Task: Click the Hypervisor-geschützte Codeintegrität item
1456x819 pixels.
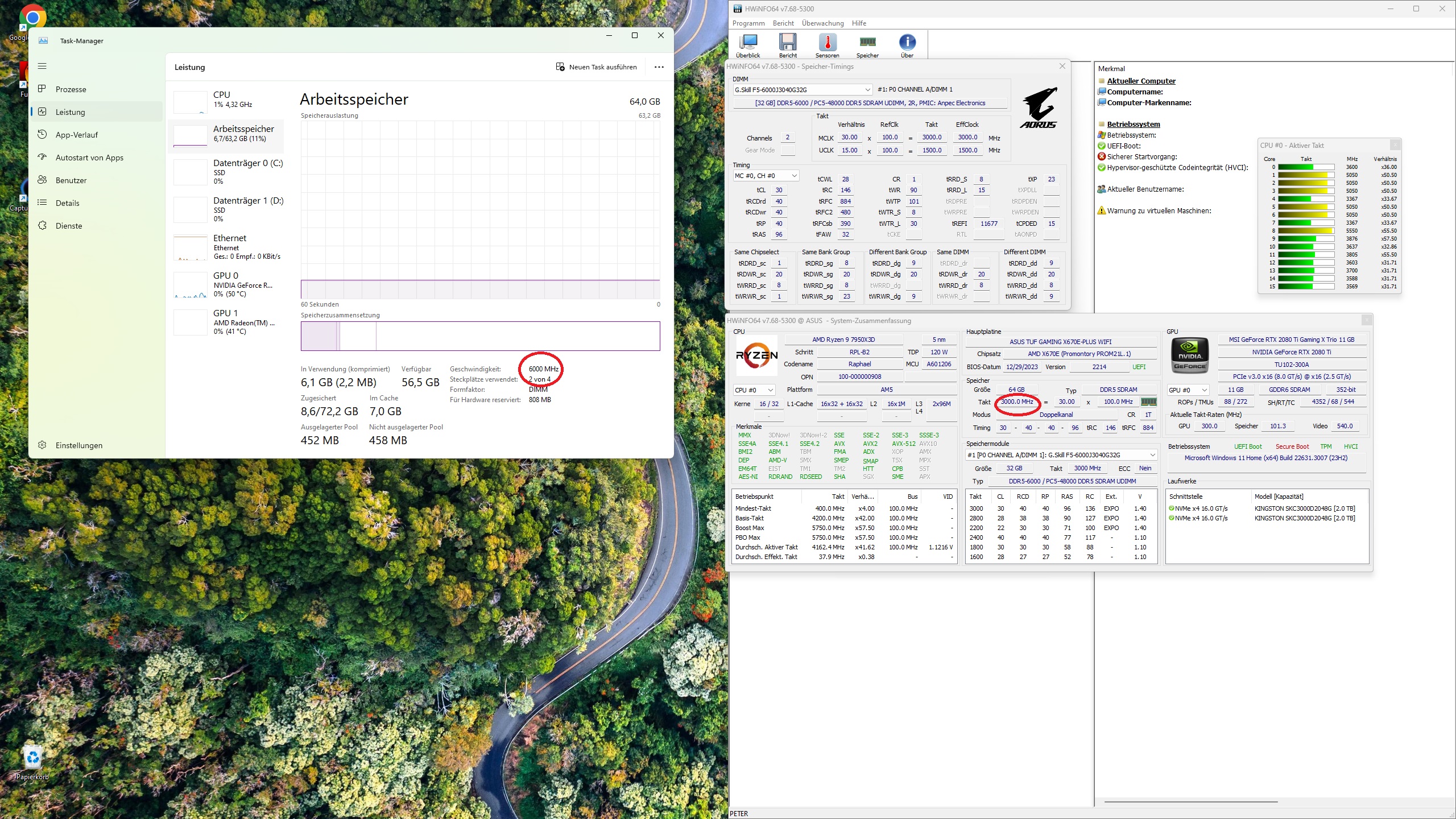Action: click(x=1173, y=167)
